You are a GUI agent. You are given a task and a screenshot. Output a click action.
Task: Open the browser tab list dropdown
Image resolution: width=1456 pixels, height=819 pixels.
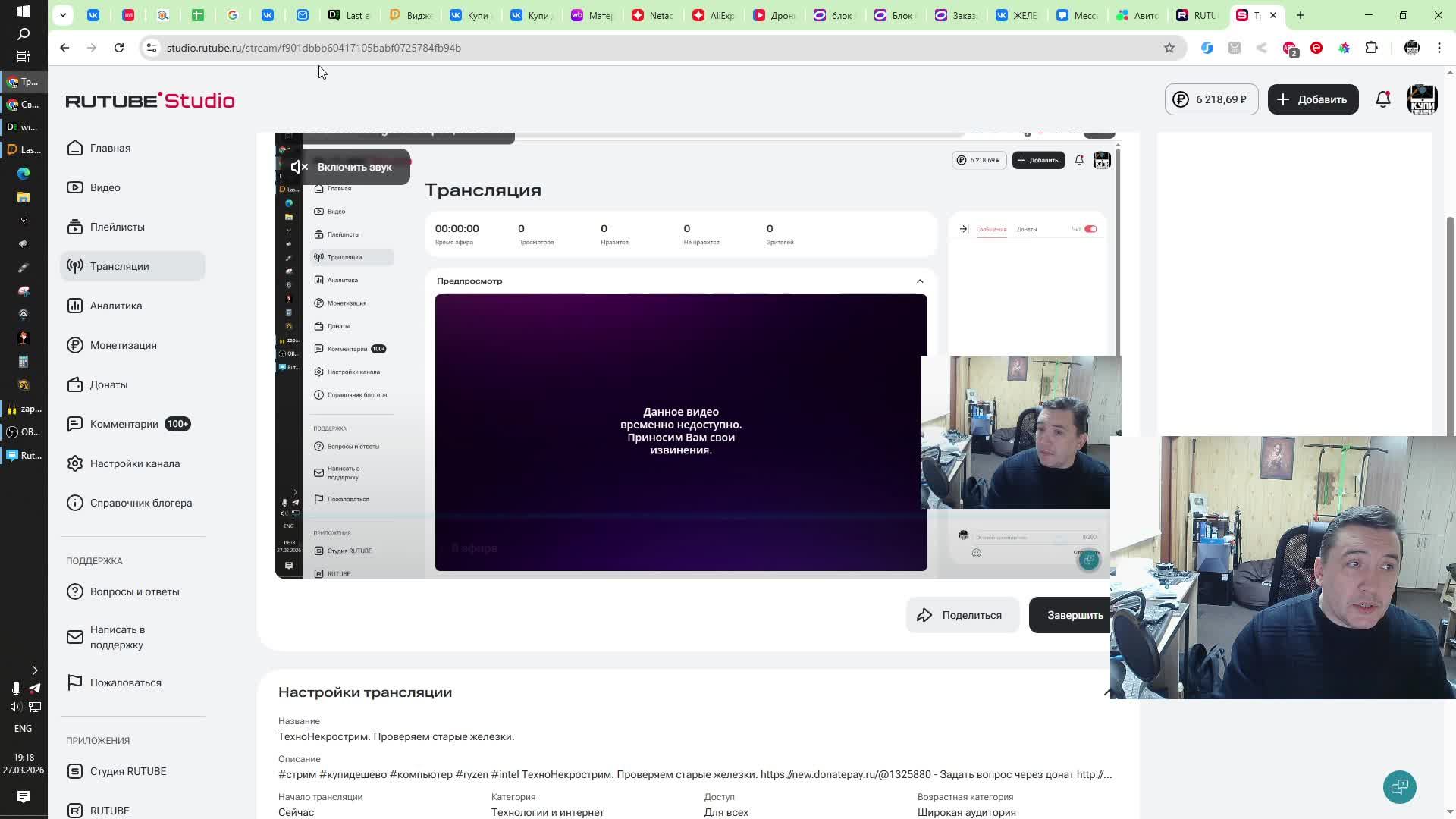tap(63, 14)
